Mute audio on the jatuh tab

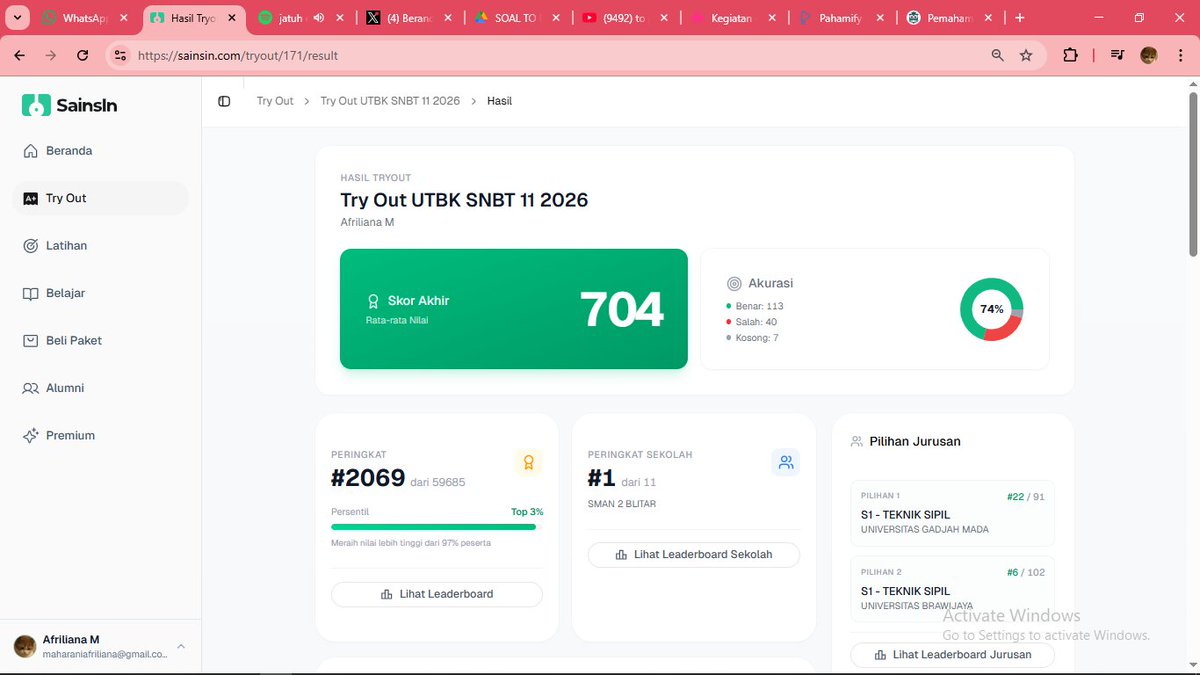[x=319, y=18]
